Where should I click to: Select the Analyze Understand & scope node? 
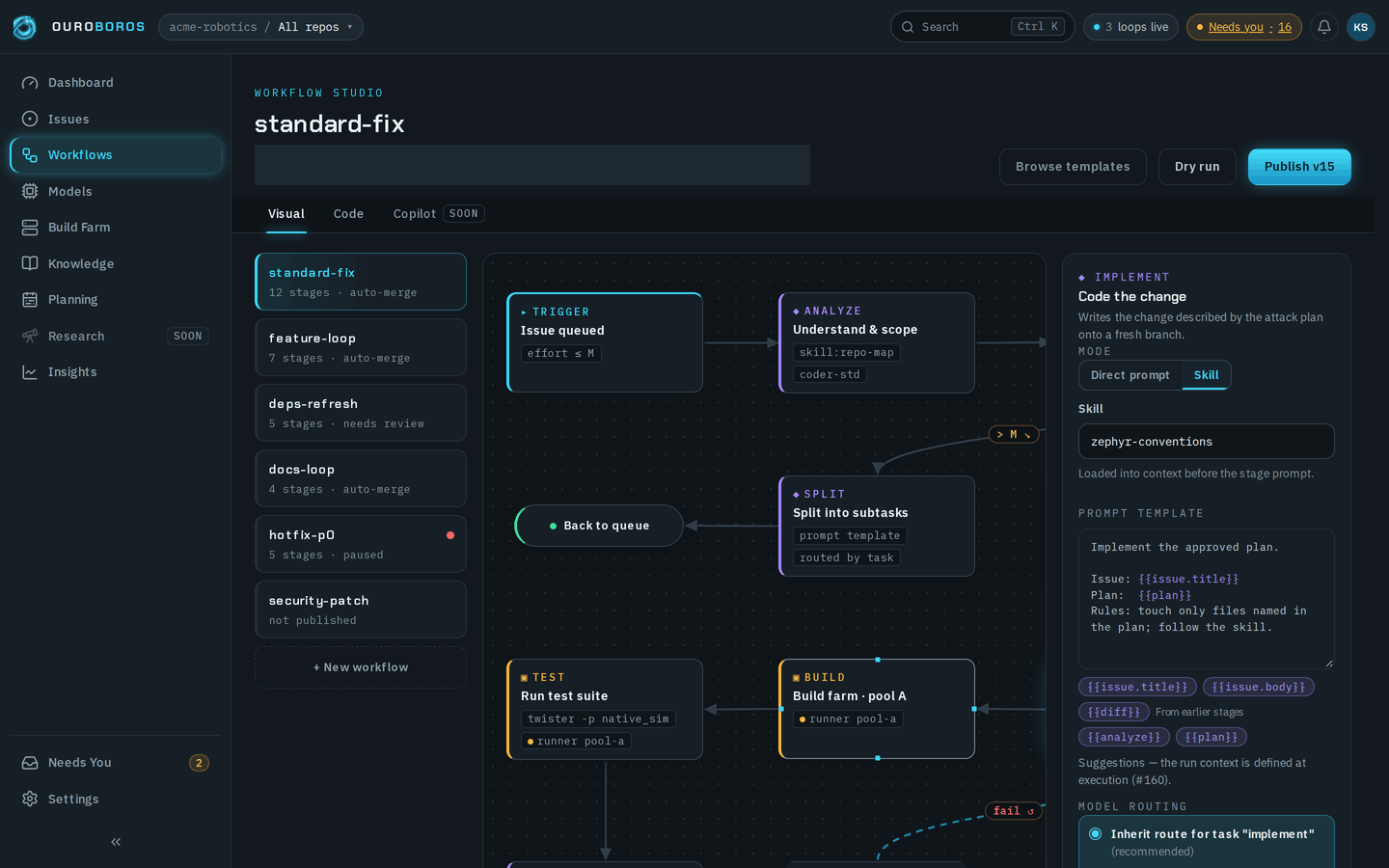pos(877,342)
